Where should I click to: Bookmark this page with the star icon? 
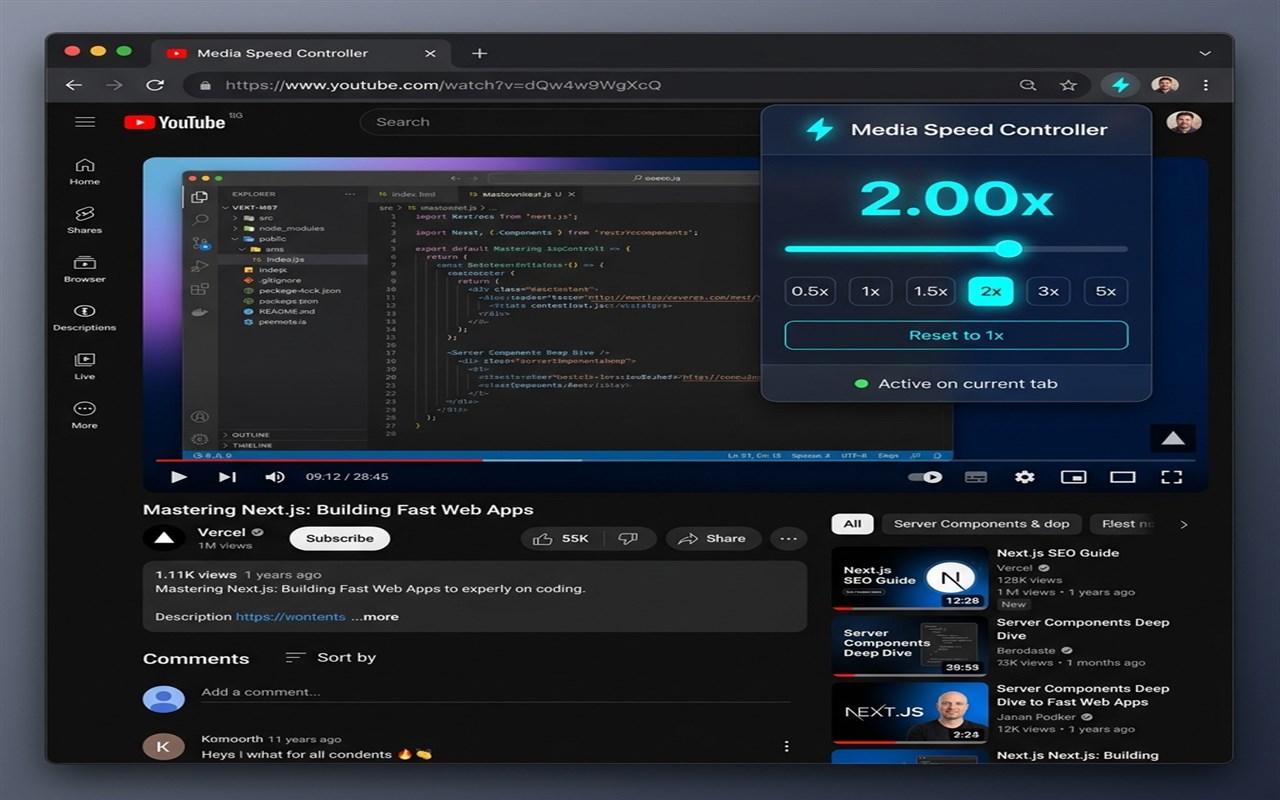(1068, 85)
